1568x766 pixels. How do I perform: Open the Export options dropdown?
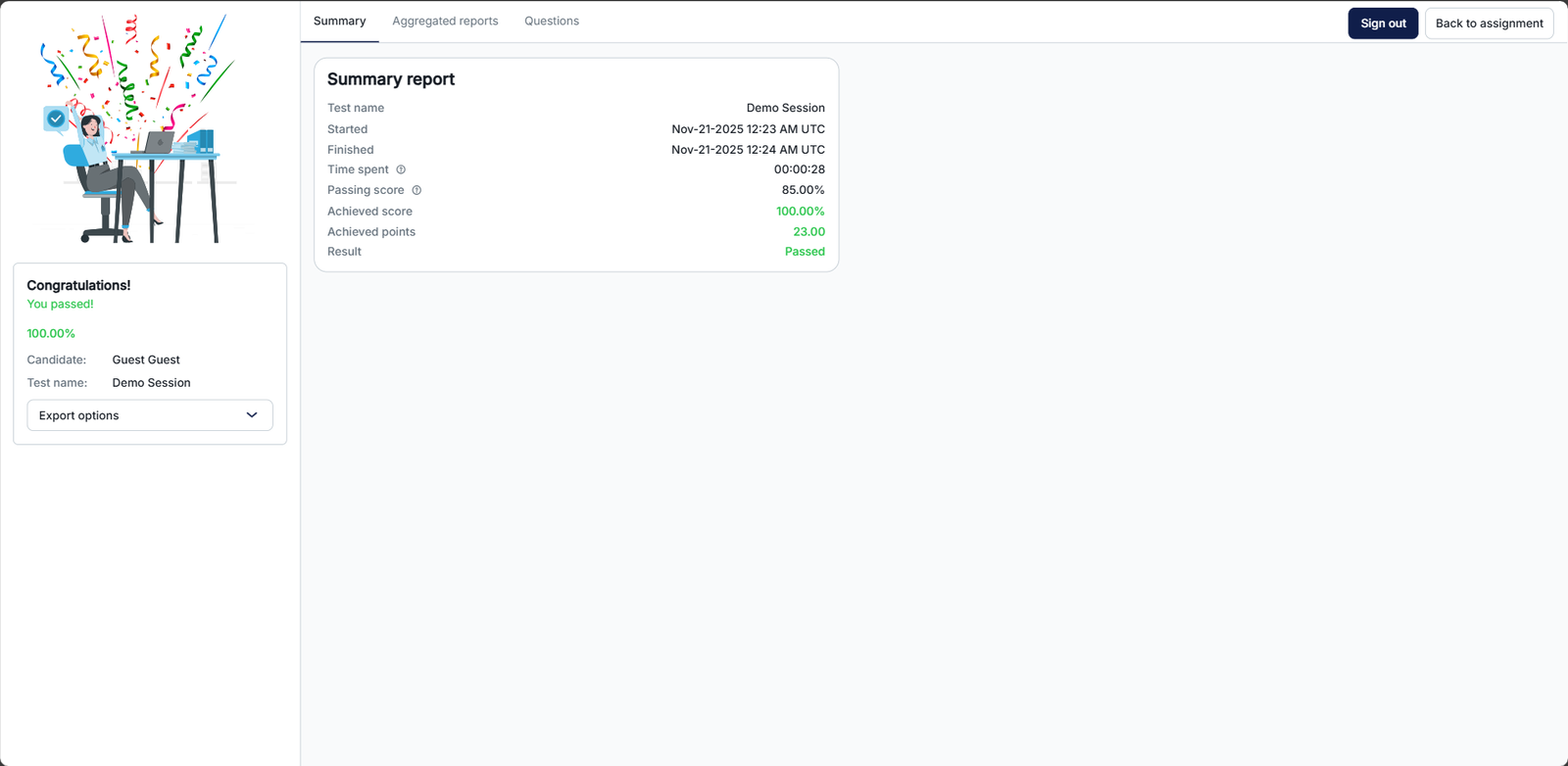point(150,415)
